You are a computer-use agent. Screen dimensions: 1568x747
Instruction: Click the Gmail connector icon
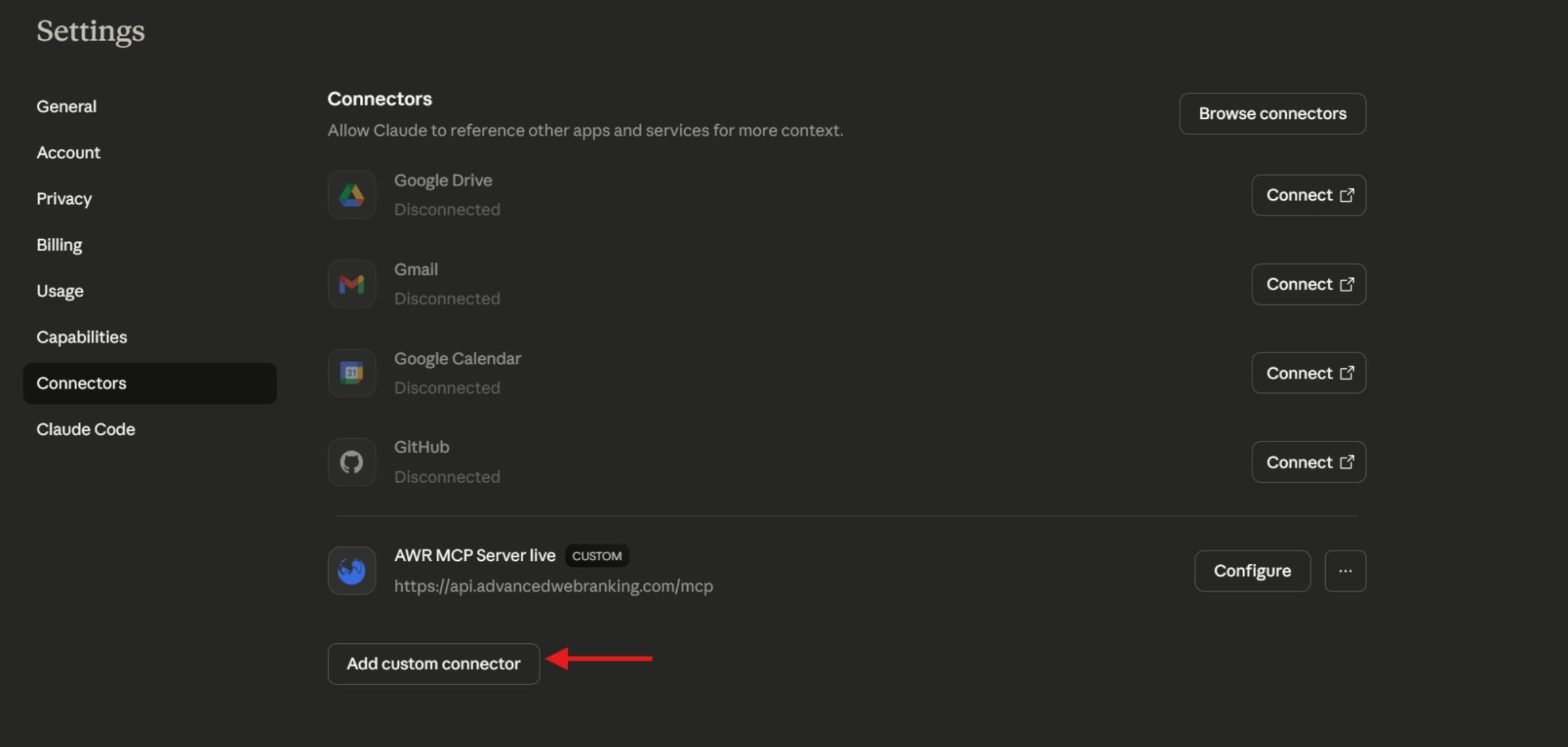coord(351,283)
